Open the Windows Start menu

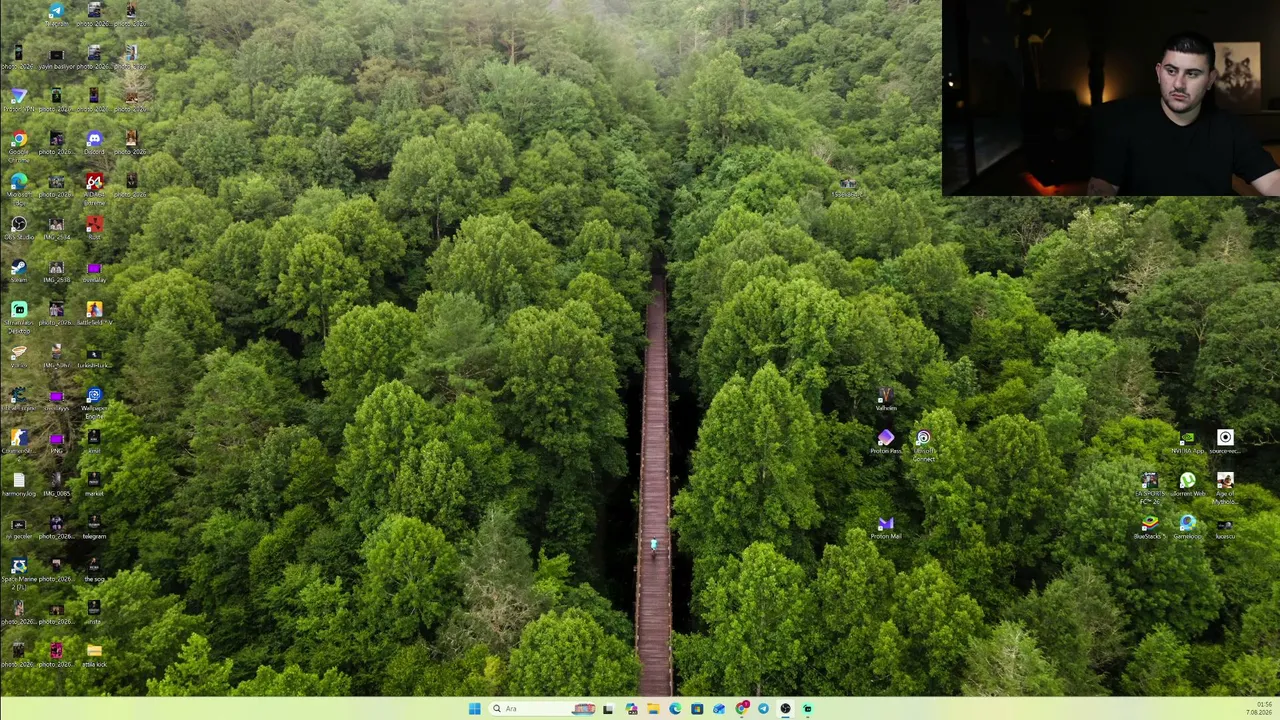474,709
